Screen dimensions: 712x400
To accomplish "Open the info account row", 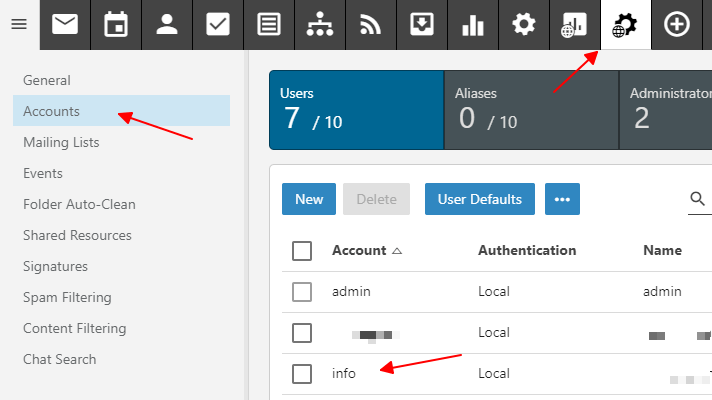I will coord(497,374).
